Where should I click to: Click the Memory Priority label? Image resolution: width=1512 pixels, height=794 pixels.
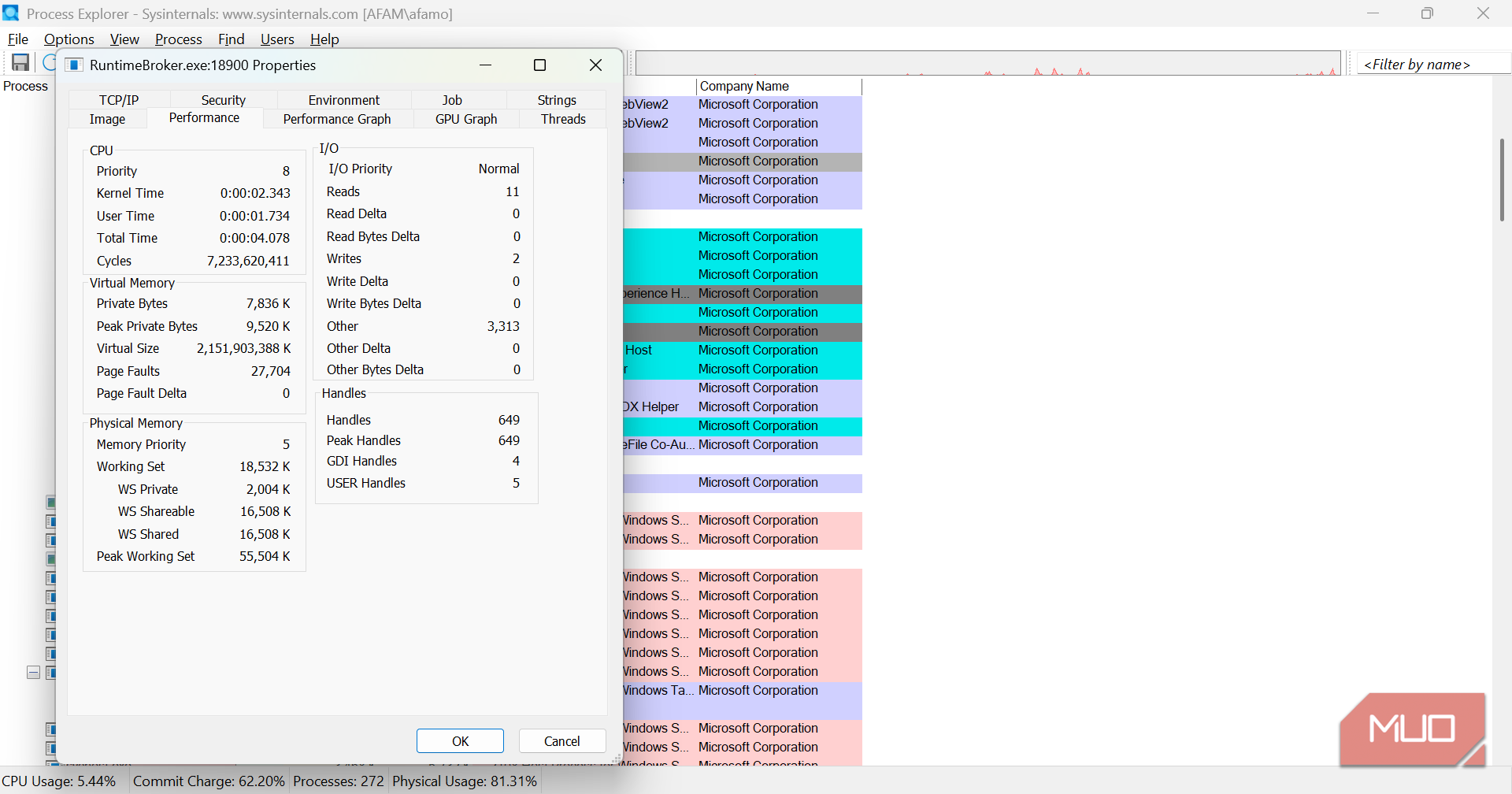pos(141,444)
